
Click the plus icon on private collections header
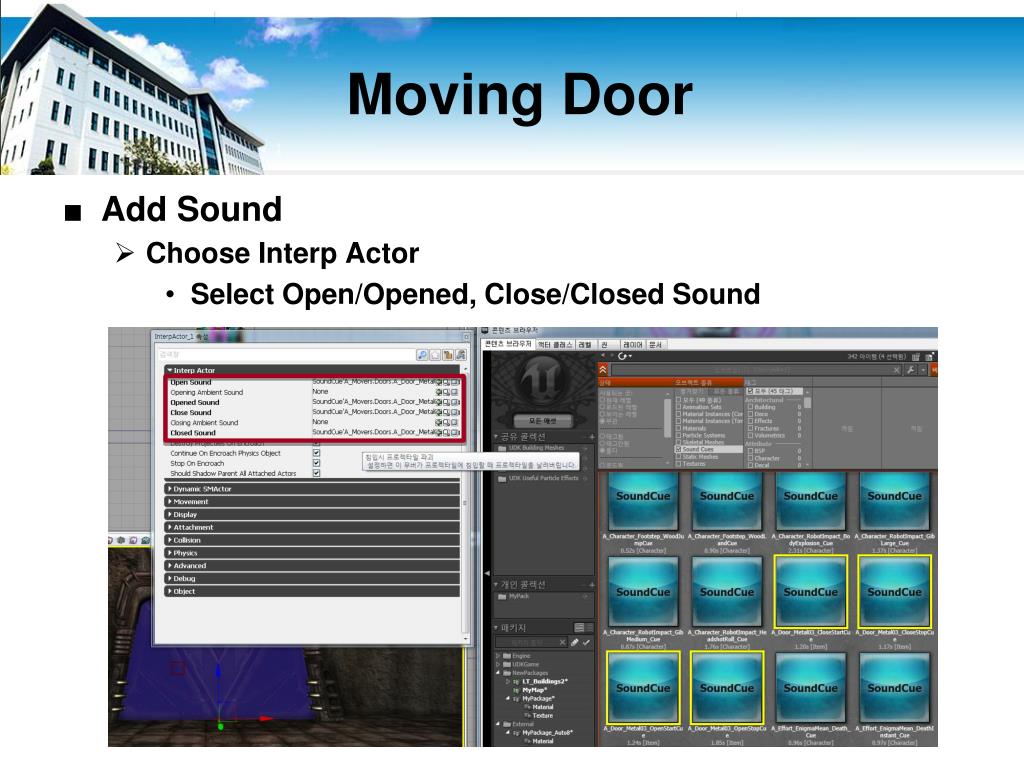coord(591,584)
